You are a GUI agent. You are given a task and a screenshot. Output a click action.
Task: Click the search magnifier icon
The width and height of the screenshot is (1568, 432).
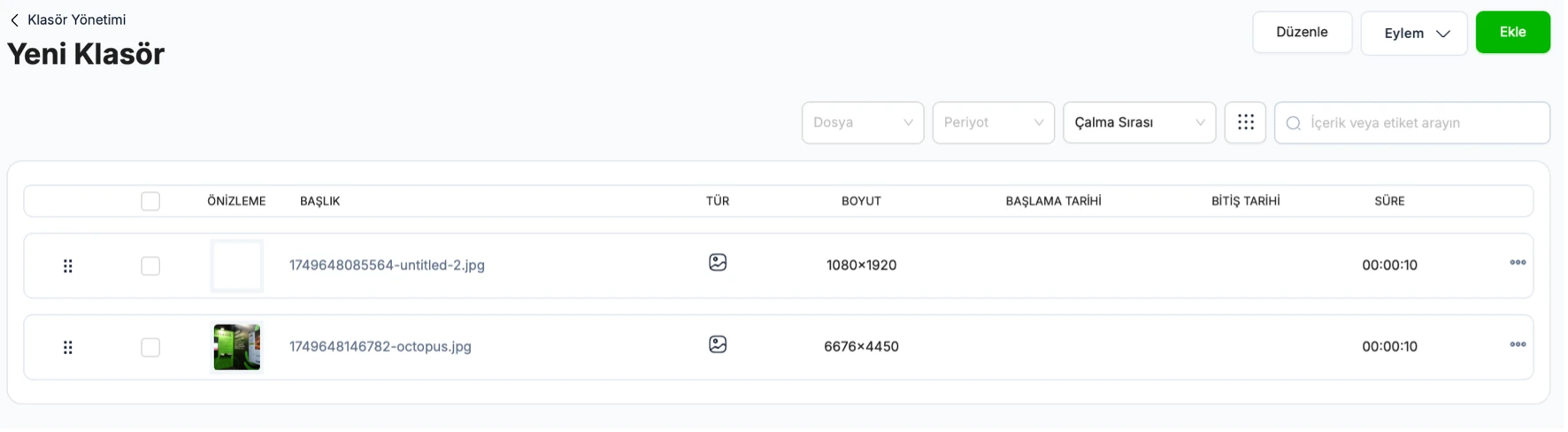(x=1294, y=123)
